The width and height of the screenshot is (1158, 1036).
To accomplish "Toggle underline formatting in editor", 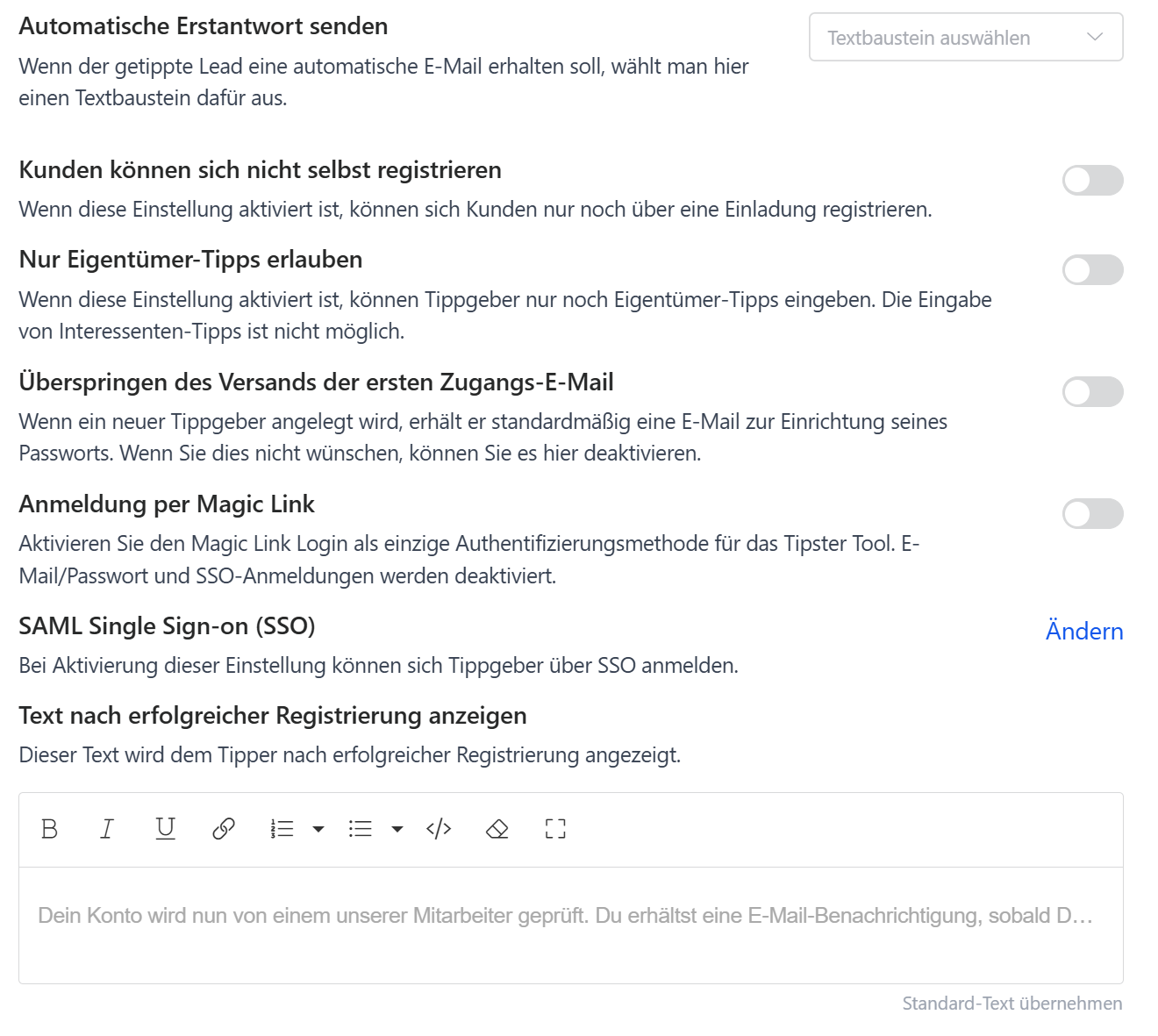I will coord(165,829).
